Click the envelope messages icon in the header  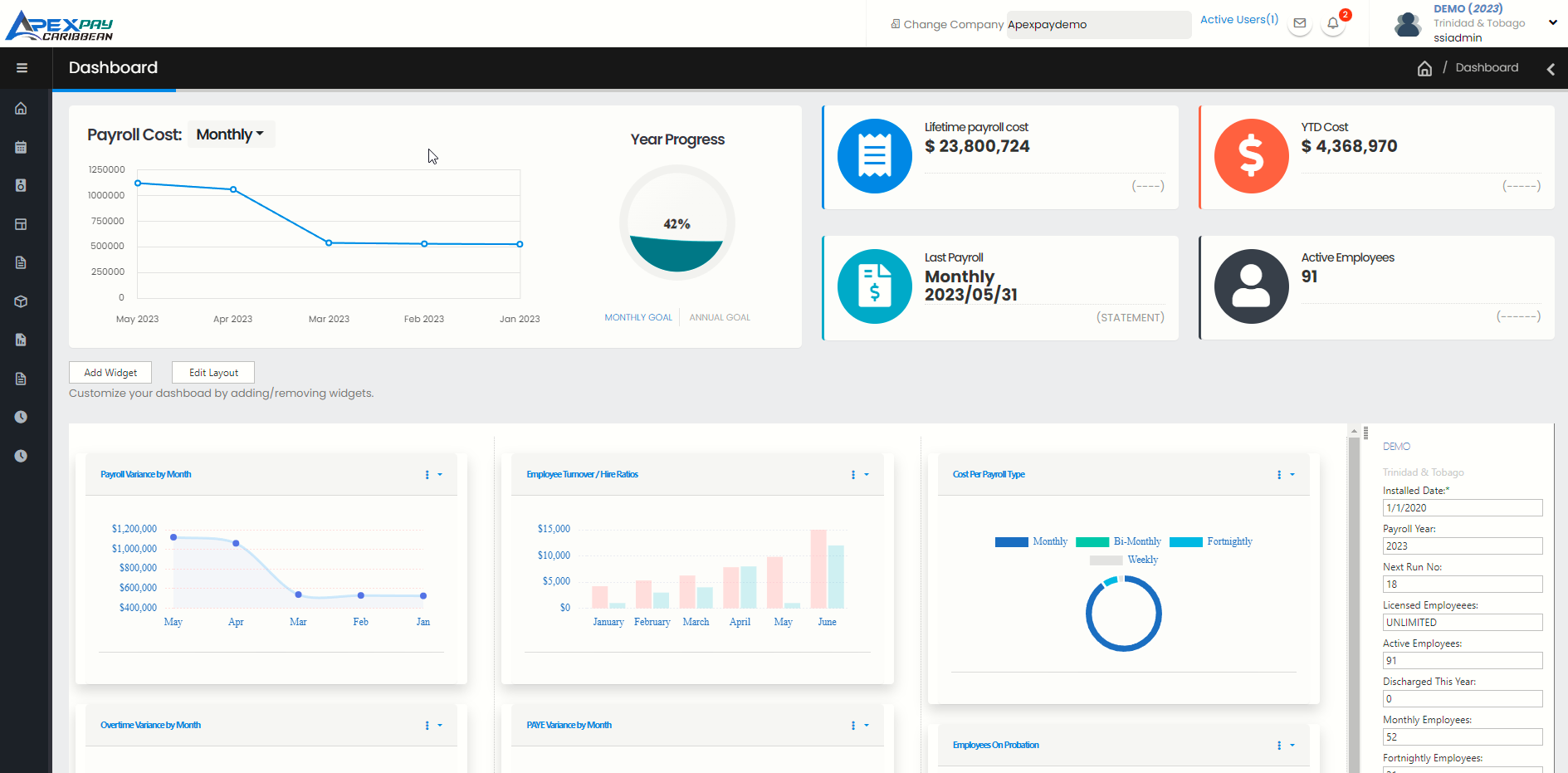click(x=1300, y=23)
